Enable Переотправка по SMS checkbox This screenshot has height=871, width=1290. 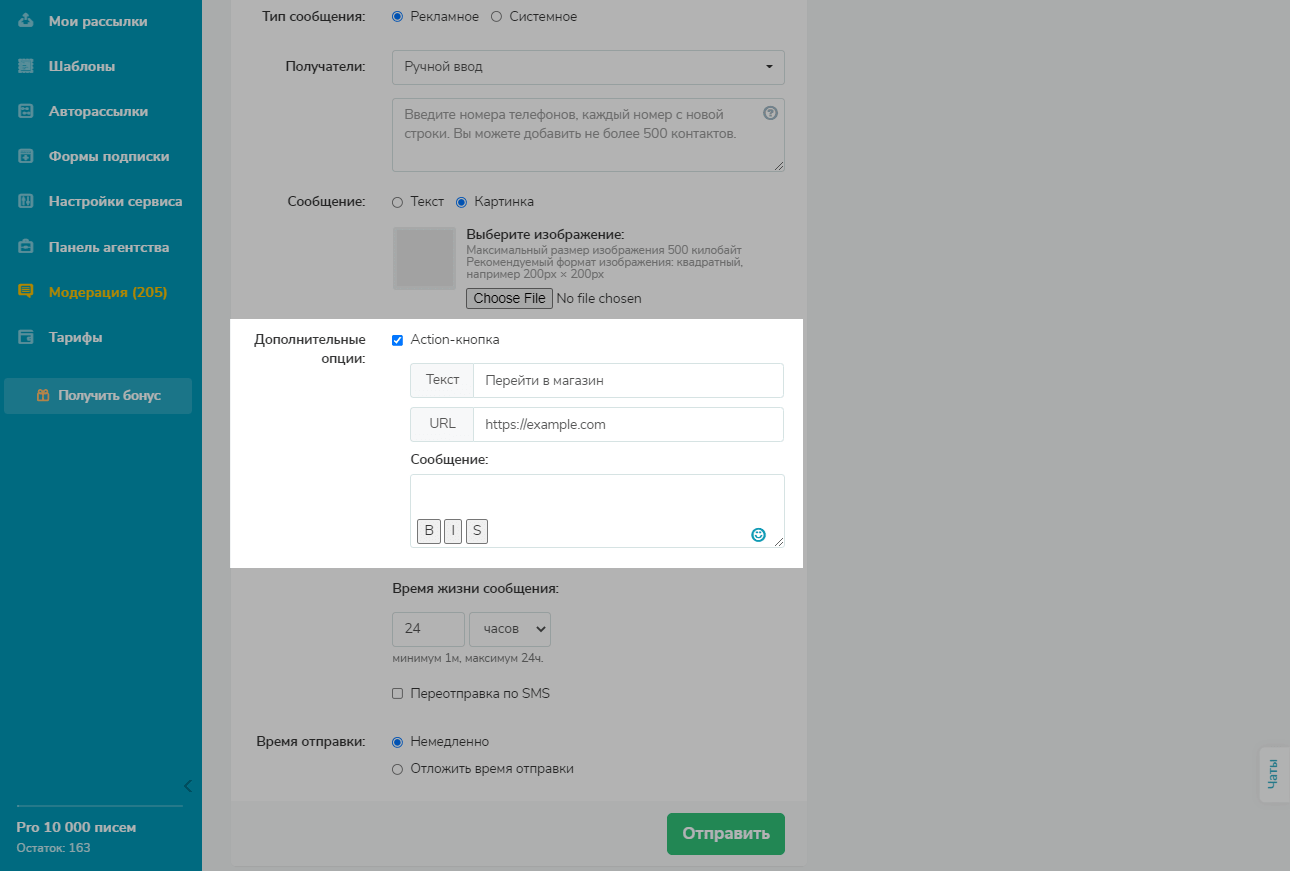point(397,694)
